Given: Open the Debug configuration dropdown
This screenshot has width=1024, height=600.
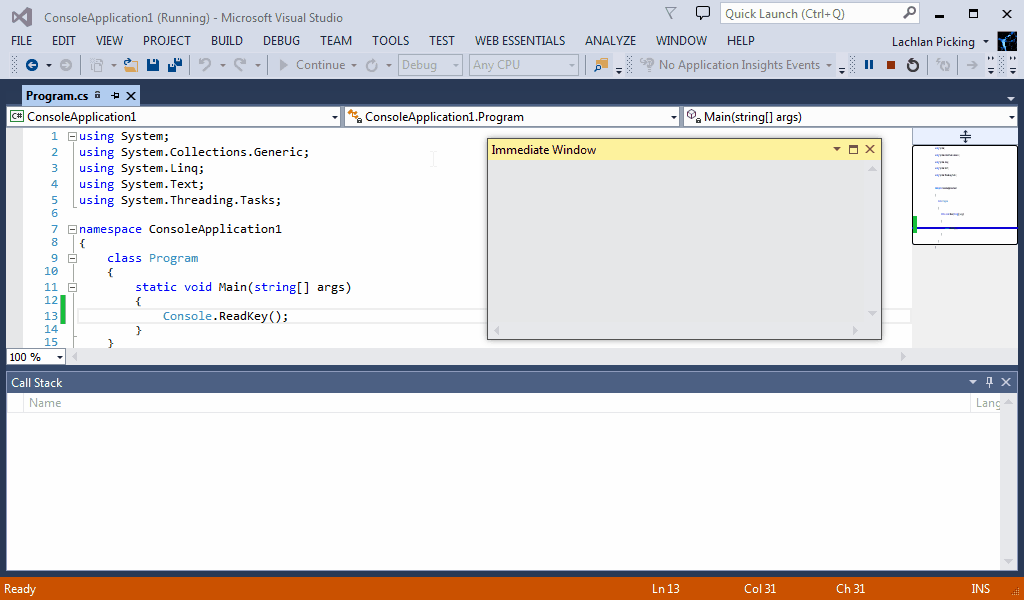Looking at the screenshot, I should 455,65.
